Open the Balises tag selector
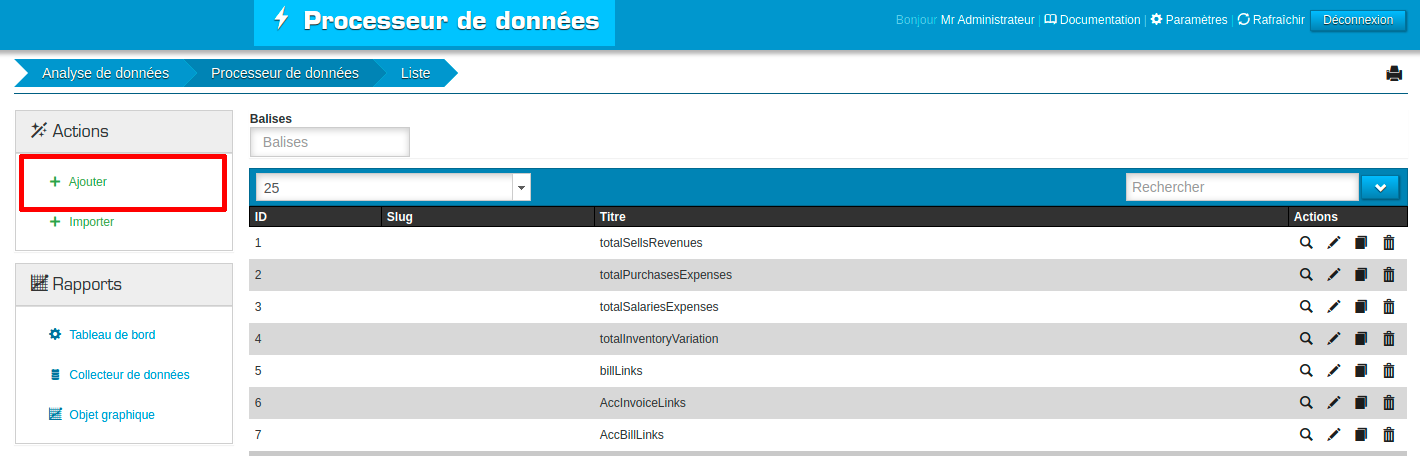 pyautogui.click(x=329, y=142)
